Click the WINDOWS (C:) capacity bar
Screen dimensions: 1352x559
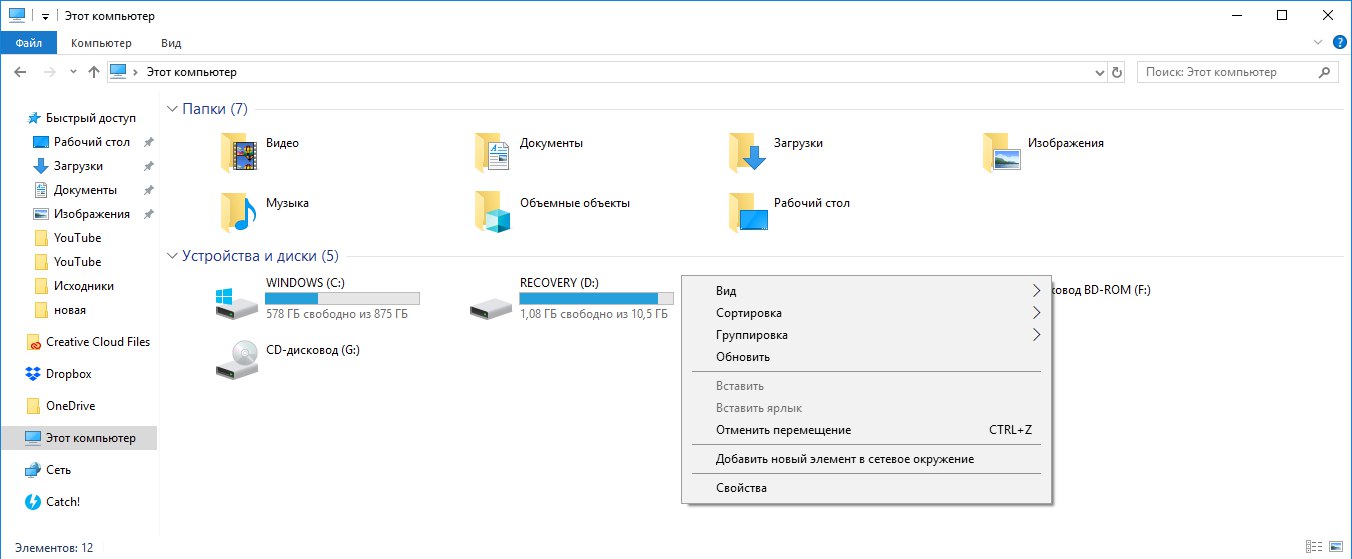tap(342, 298)
